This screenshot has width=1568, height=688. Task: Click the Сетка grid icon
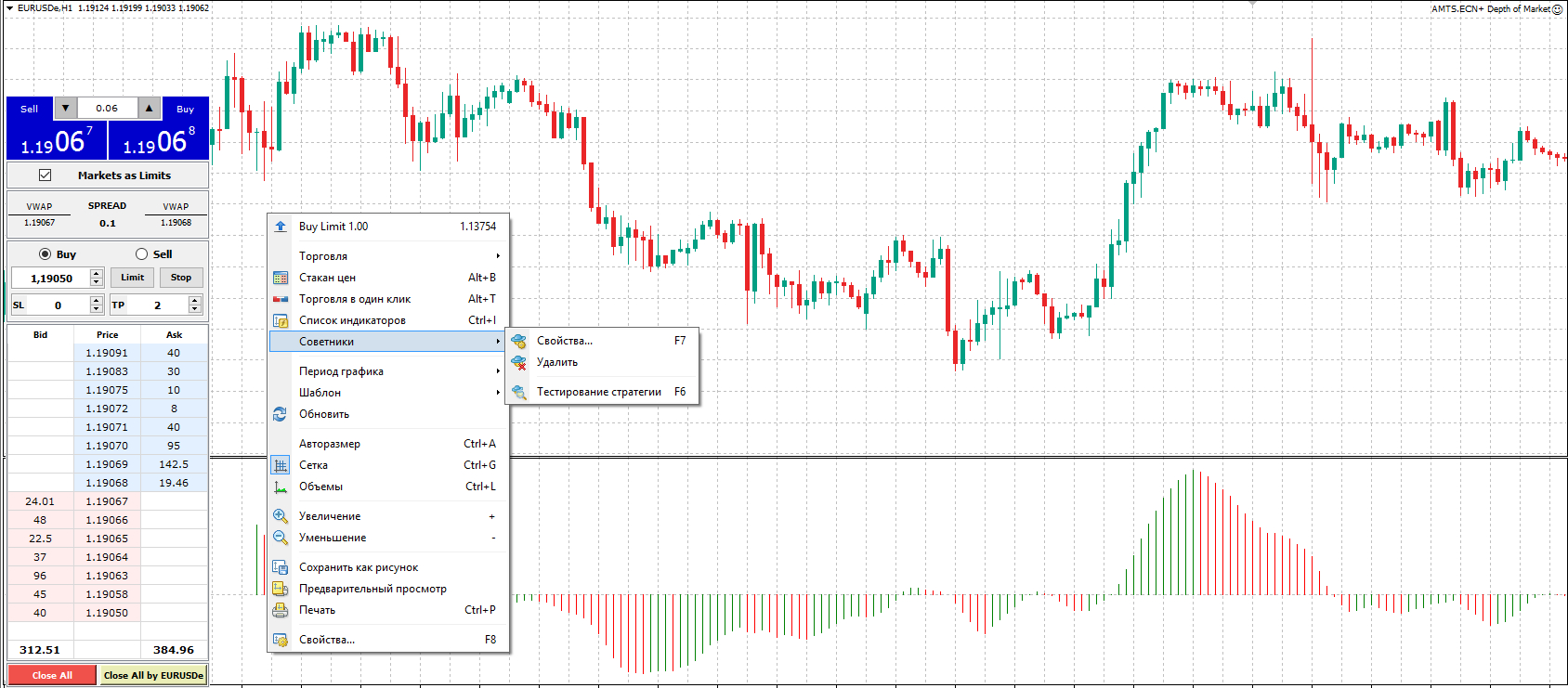(x=281, y=465)
